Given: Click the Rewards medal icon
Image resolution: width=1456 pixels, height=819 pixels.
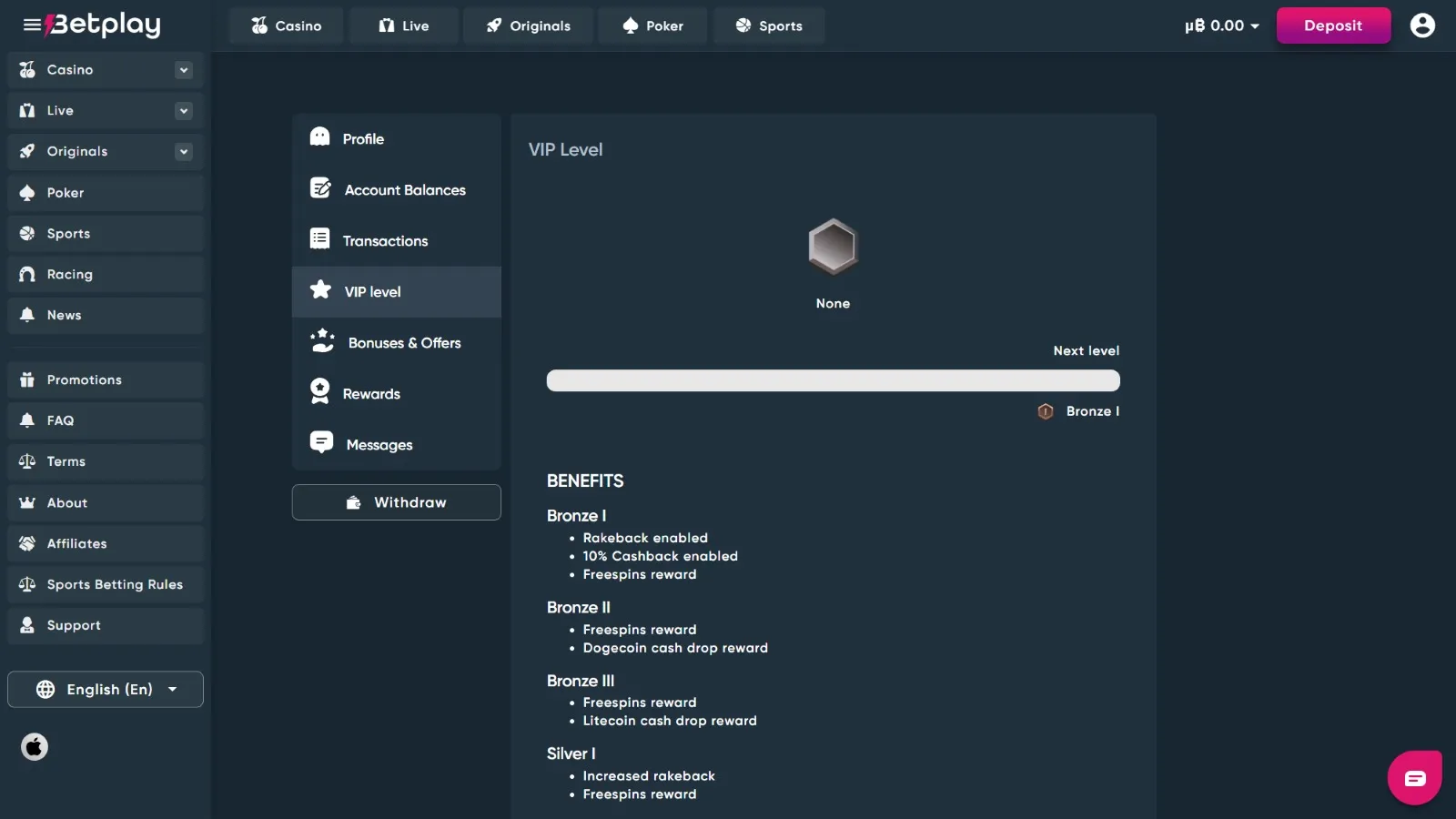Looking at the screenshot, I should tap(320, 392).
